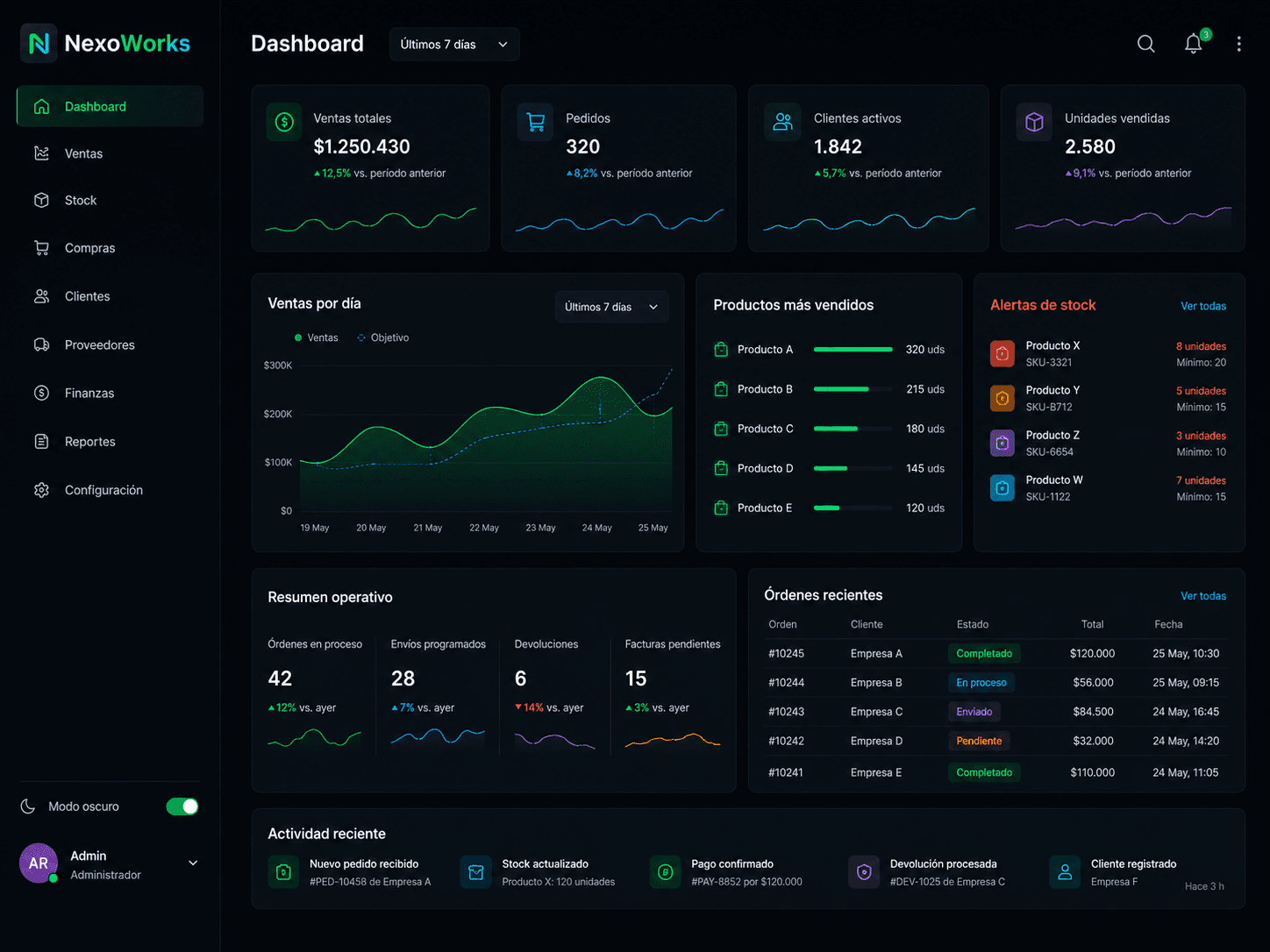Click the dollar icon on Ventas totales card
The image size is (1270, 952).
284,122
